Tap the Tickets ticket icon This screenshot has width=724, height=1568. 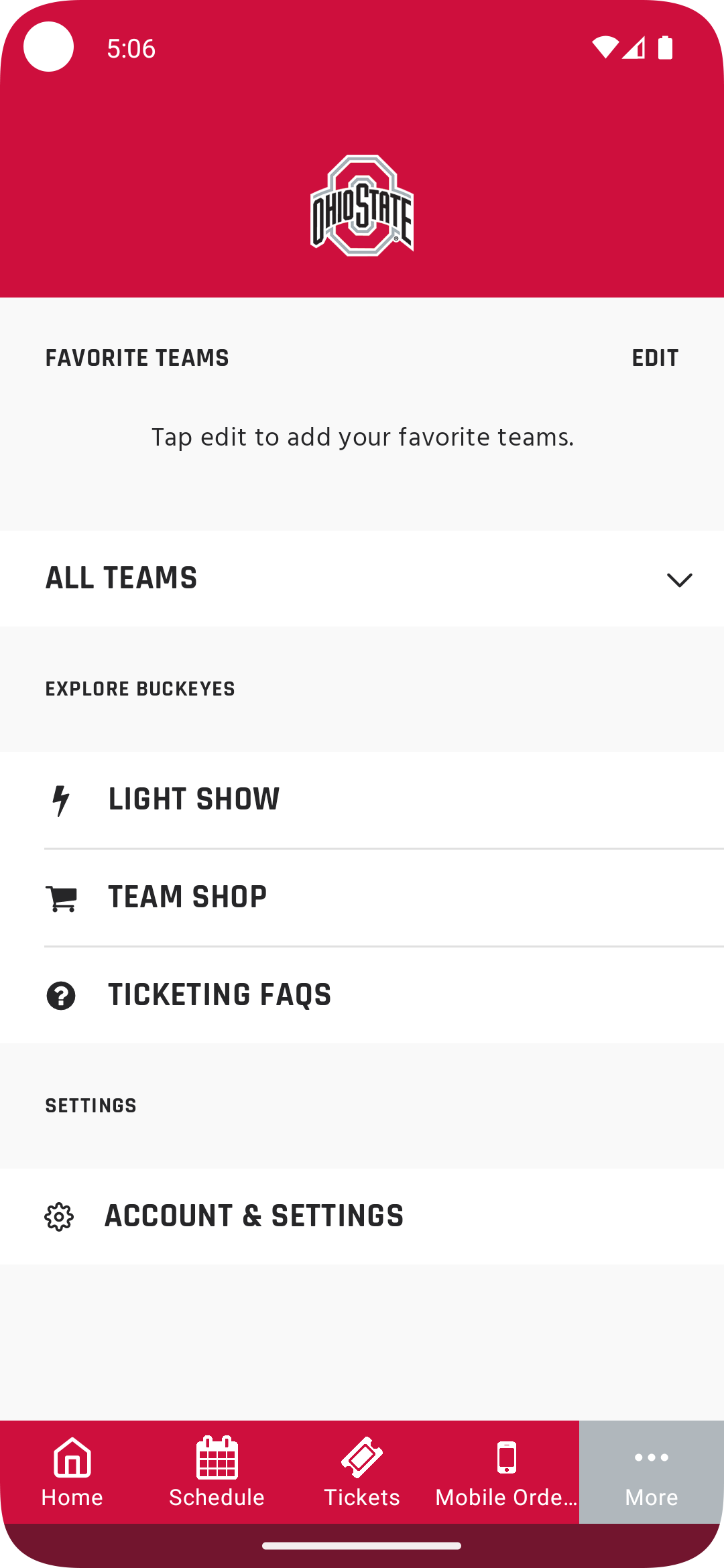(x=362, y=1457)
